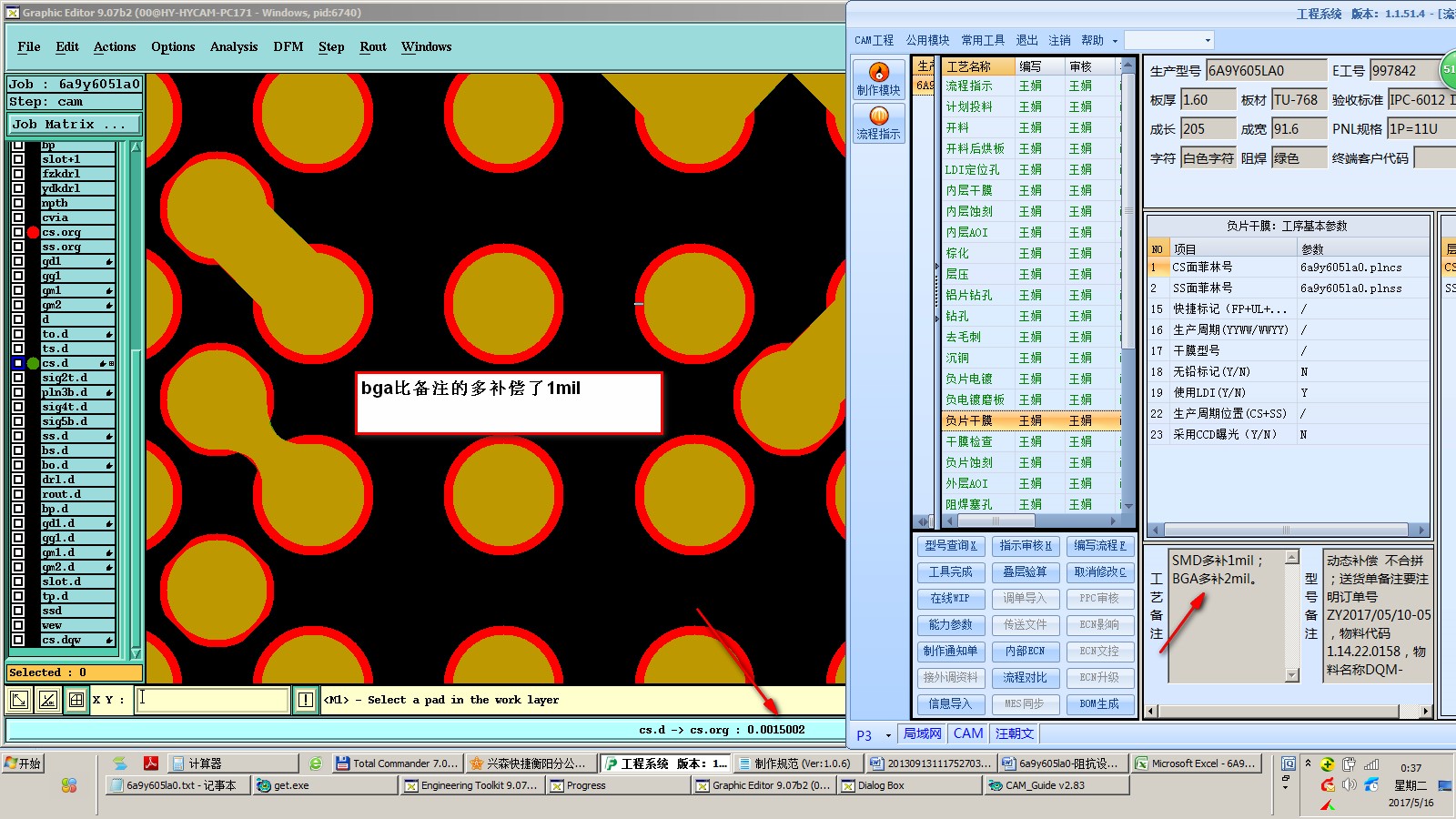This screenshot has width=1456, height=819.
Task: Open the 流程指示 process icon
Action: [878, 123]
